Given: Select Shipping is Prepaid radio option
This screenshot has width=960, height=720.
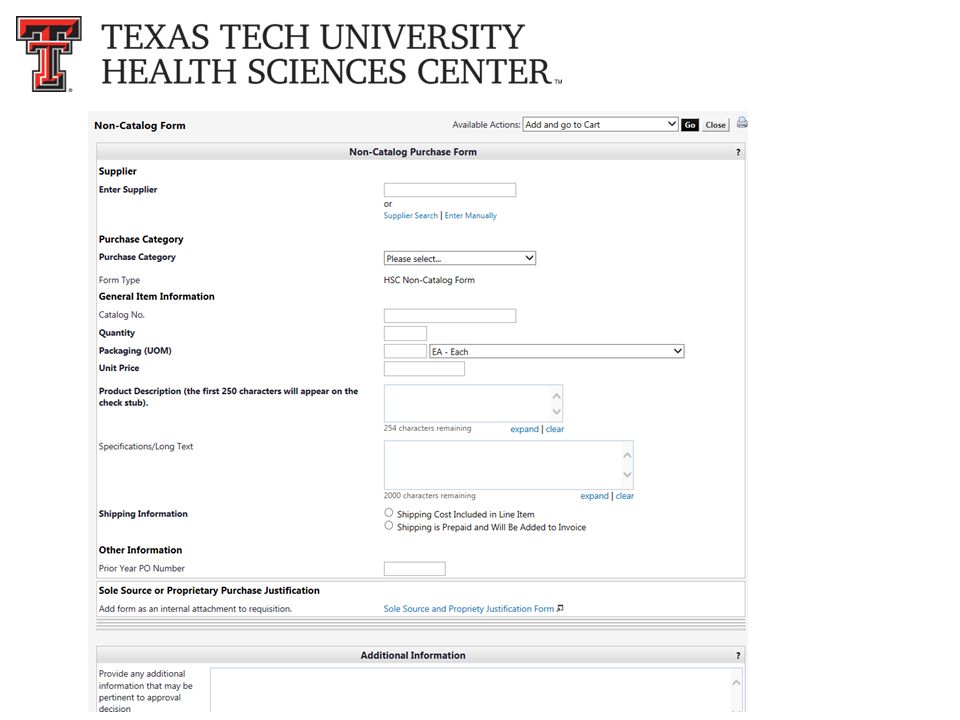Looking at the screenshot, I should 389,525.
